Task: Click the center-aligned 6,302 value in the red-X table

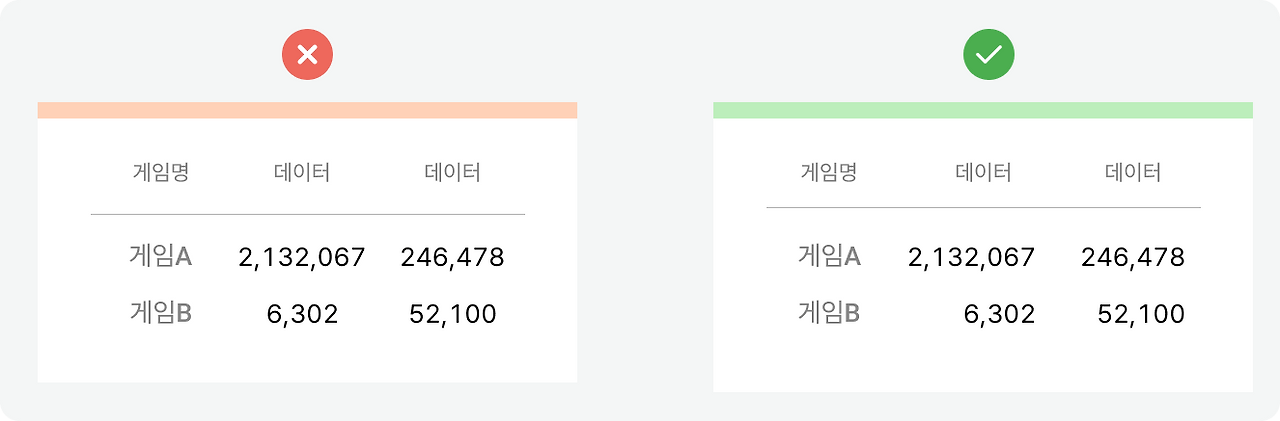Action: click(302, 315)
